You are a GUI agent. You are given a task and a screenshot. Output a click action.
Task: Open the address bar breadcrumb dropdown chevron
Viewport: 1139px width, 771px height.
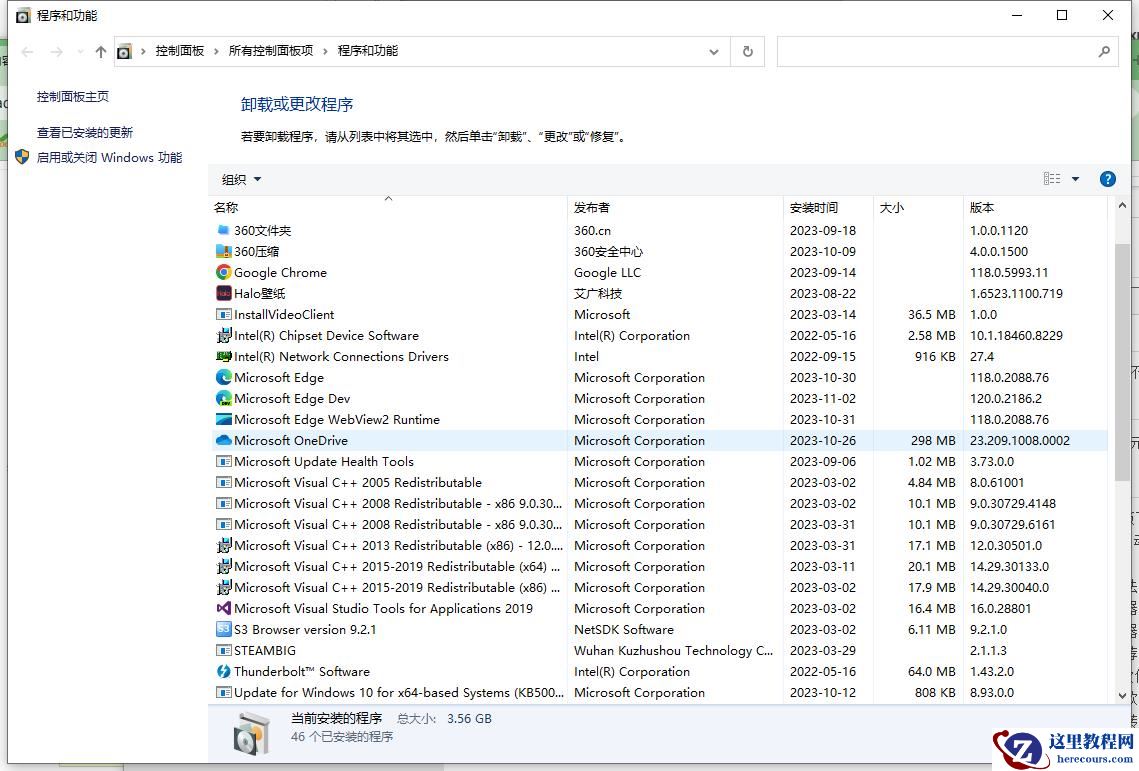coord(713,51)
